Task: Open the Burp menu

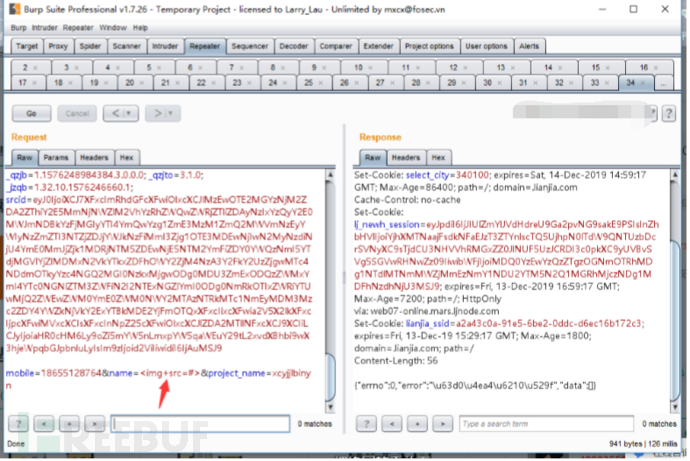Action: point(18,28)
